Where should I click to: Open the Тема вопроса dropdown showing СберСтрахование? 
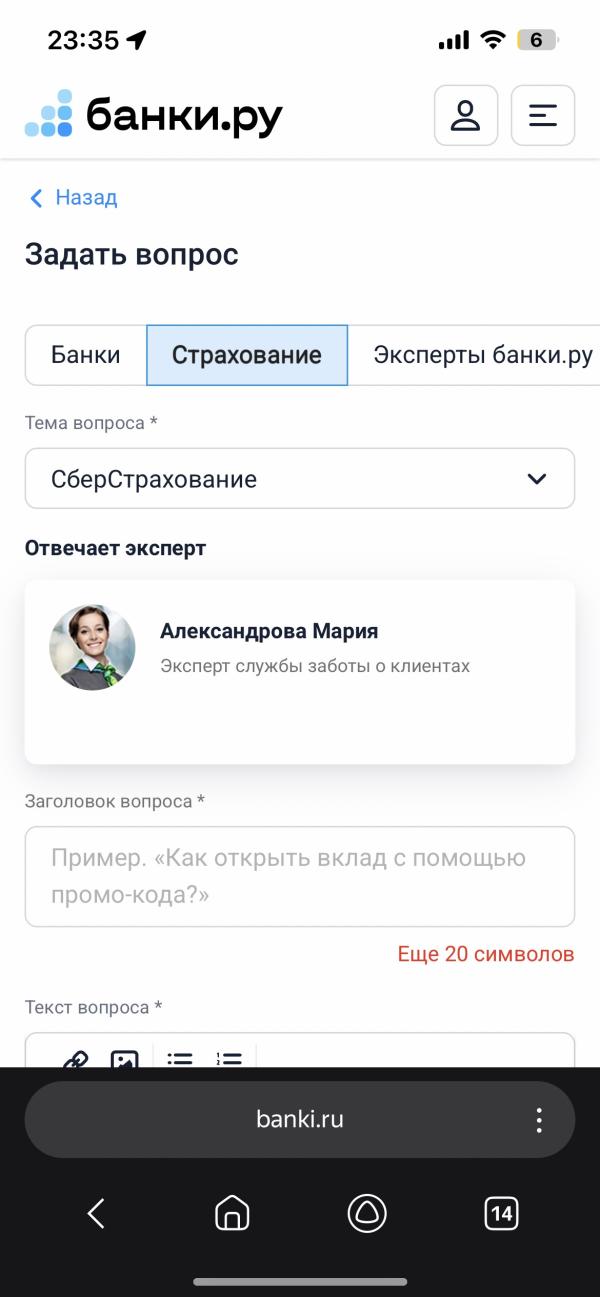click(x=300, y=478)
